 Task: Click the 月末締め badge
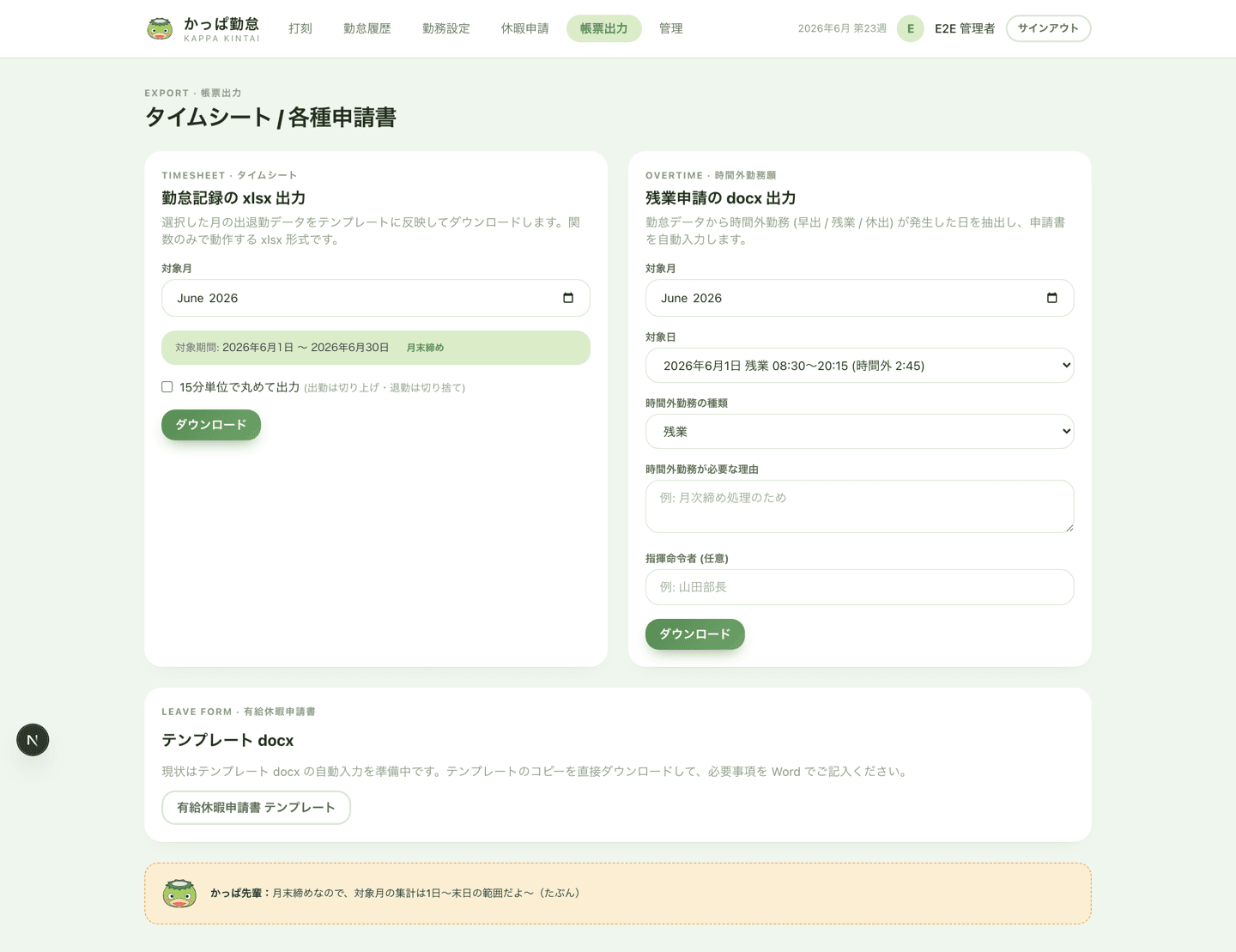click(x=425, y=348)
